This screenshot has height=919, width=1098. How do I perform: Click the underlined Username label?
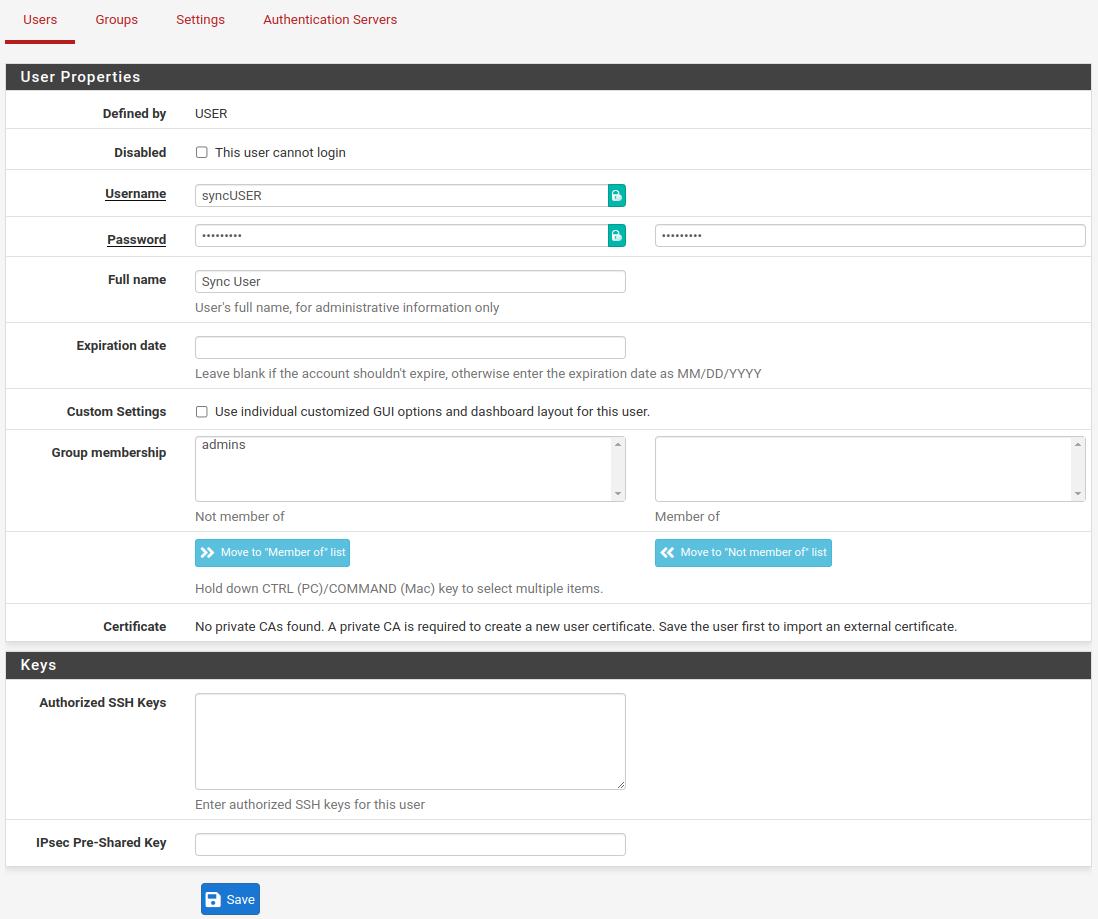[x=136, y=193]
